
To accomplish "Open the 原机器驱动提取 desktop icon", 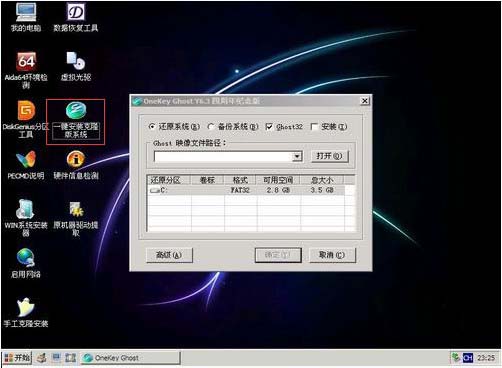I will (76, 218).
